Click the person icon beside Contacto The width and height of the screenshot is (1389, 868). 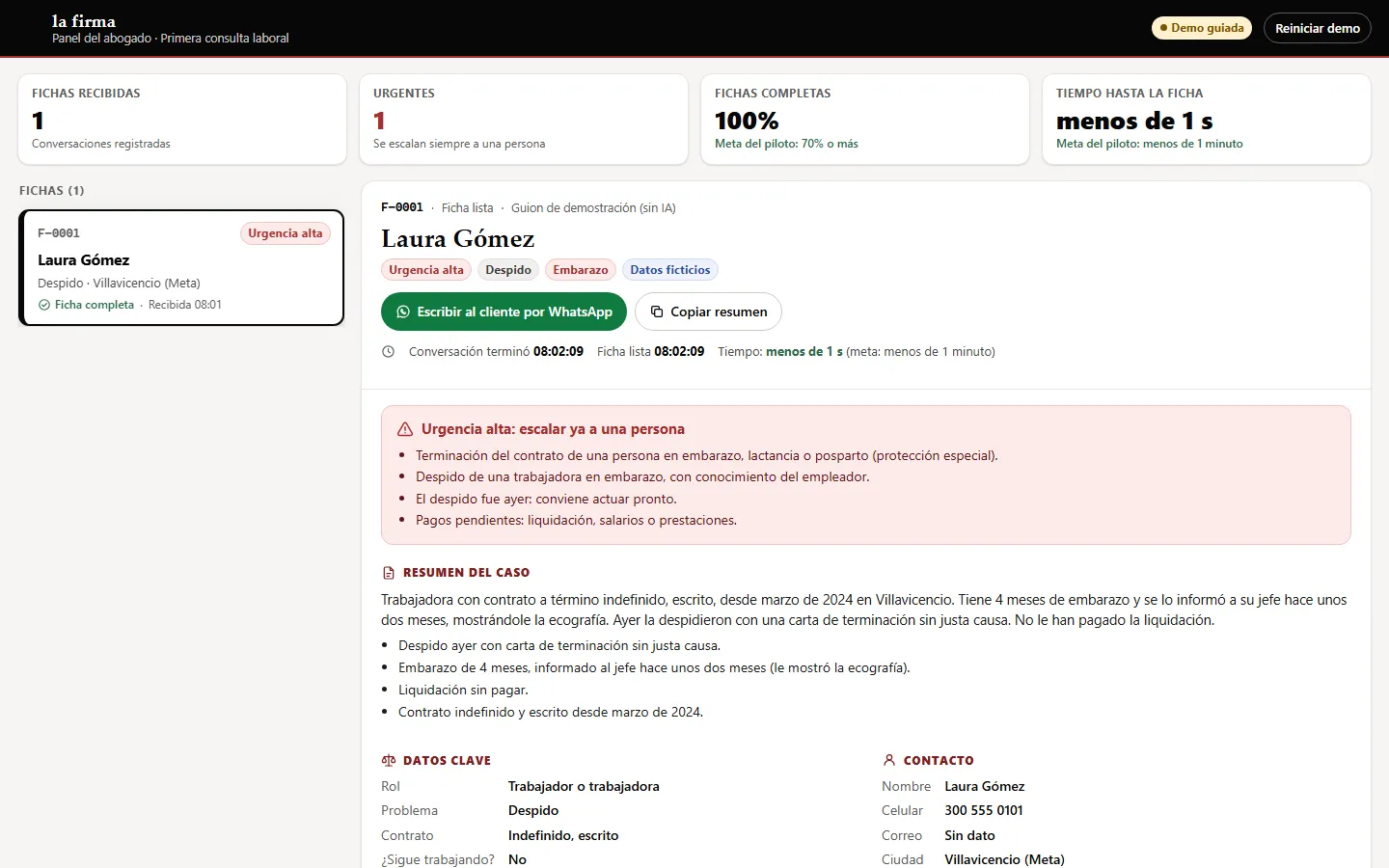coord(889,760)
